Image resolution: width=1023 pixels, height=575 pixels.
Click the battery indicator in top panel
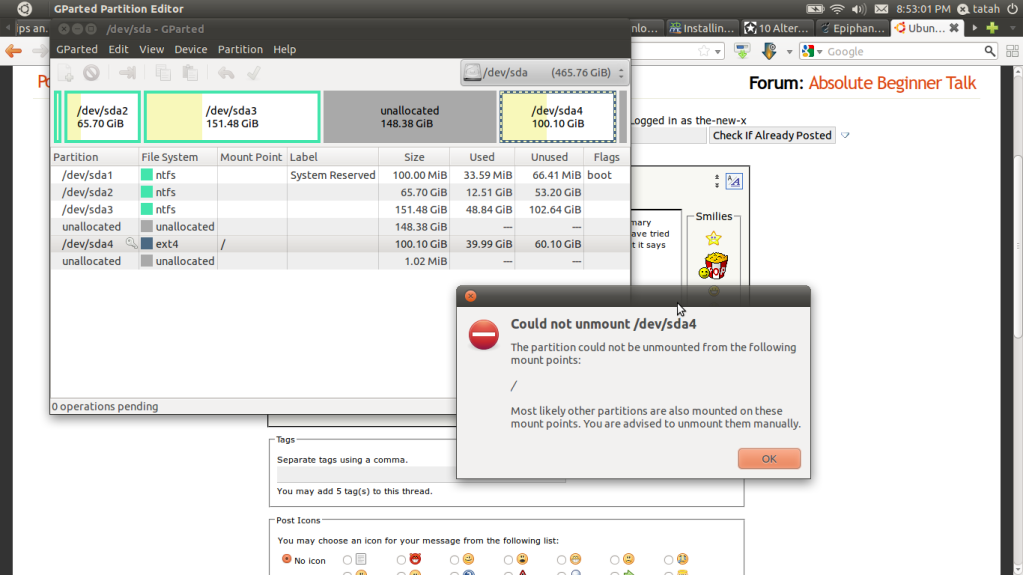click(x=815, y=8)
